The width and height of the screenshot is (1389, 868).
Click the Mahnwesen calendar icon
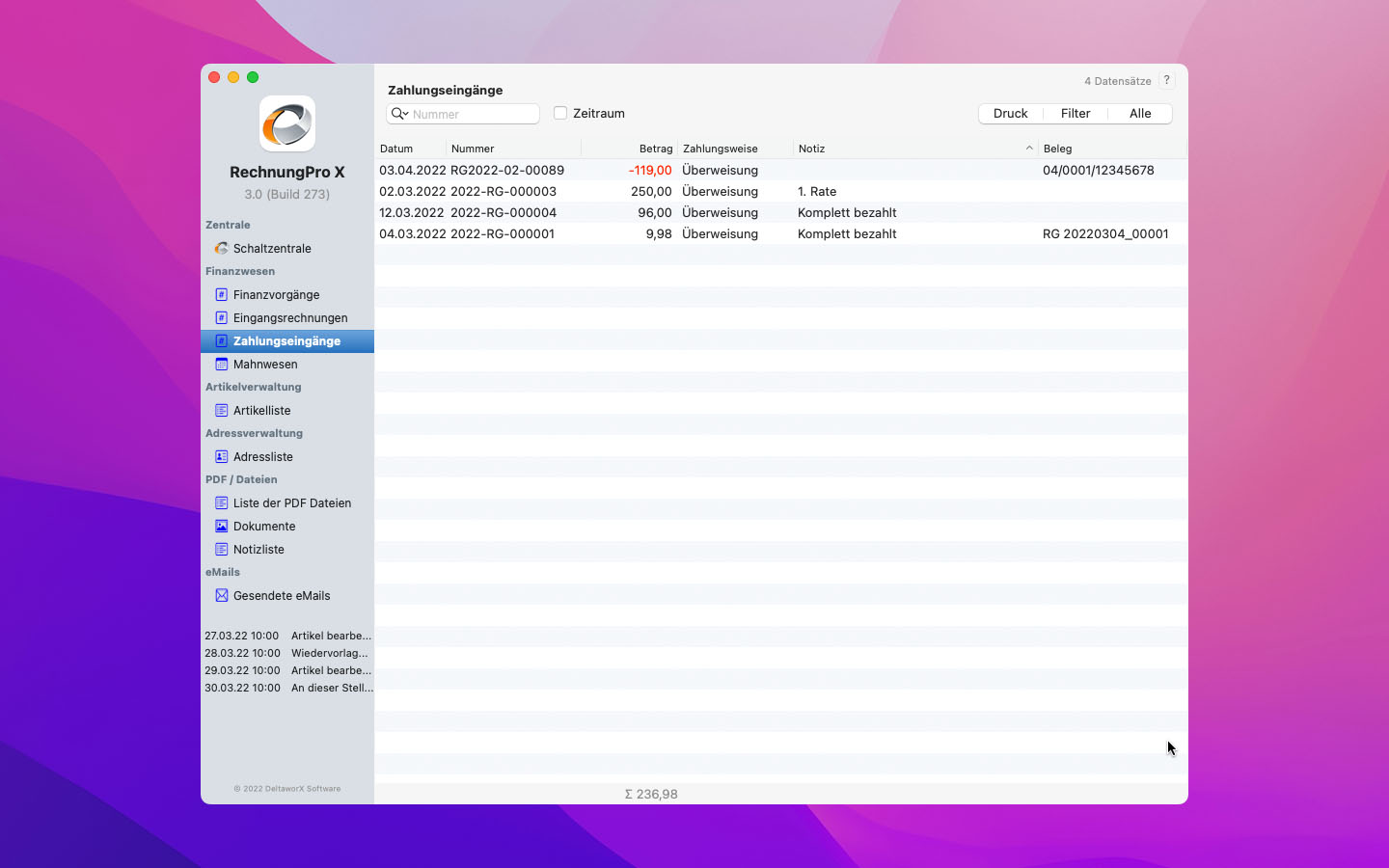tap(221, 364)
